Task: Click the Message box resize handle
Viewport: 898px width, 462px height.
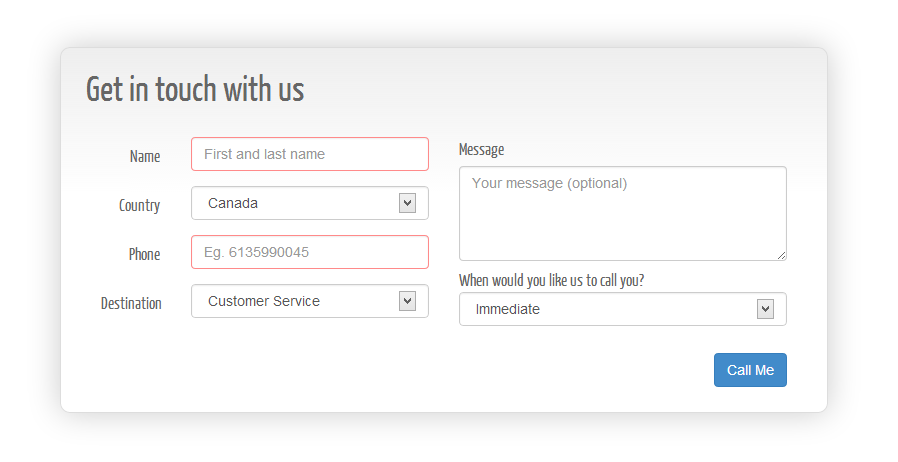Action: pos(781,255)
